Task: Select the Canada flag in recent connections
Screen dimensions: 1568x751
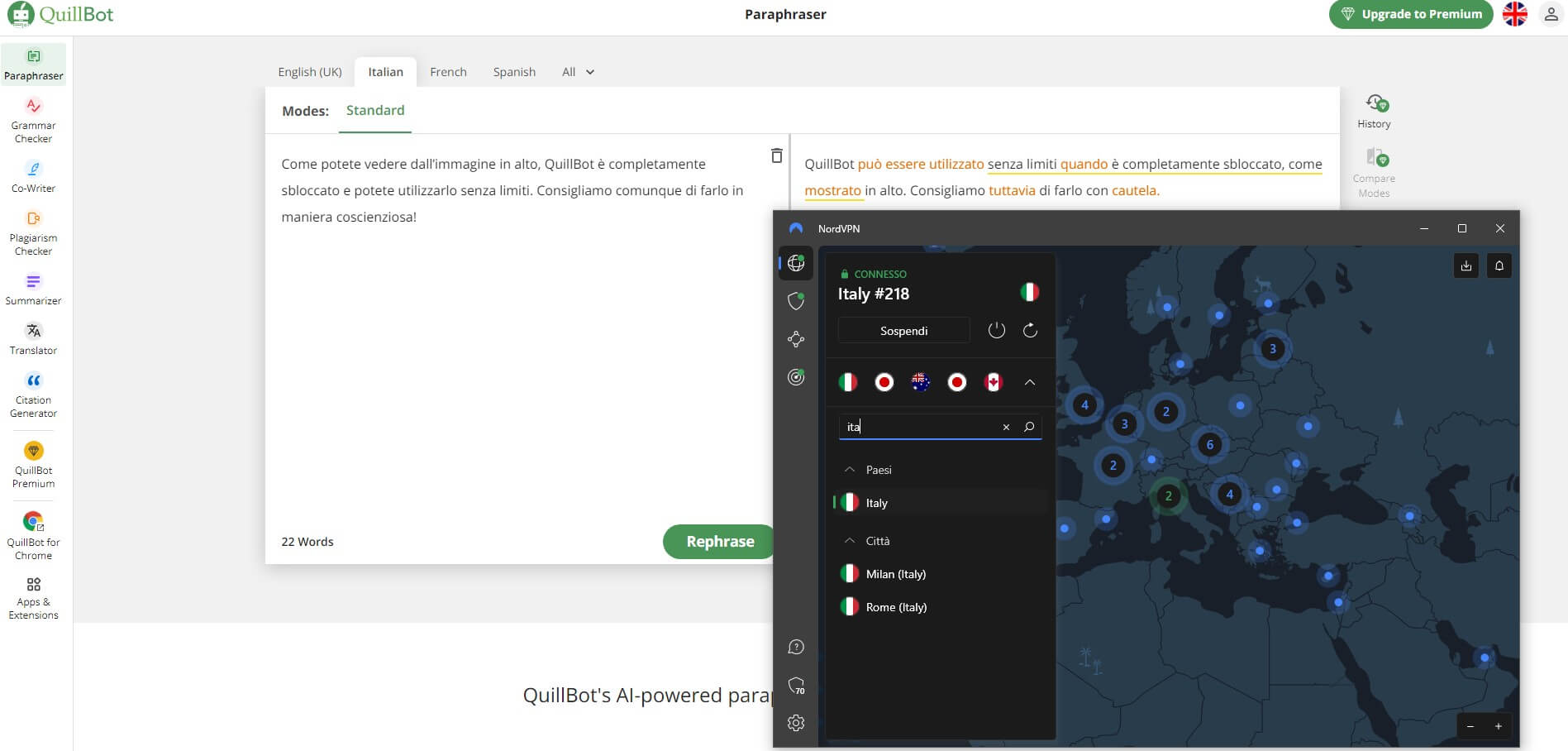Action: point(994,382)
